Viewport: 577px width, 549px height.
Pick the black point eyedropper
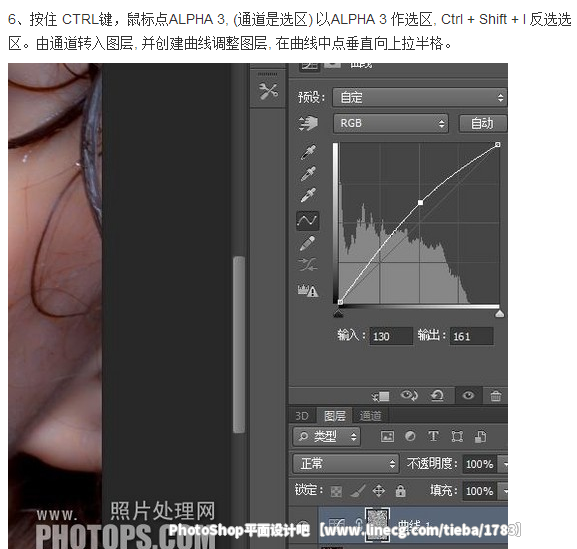point(308,152)
